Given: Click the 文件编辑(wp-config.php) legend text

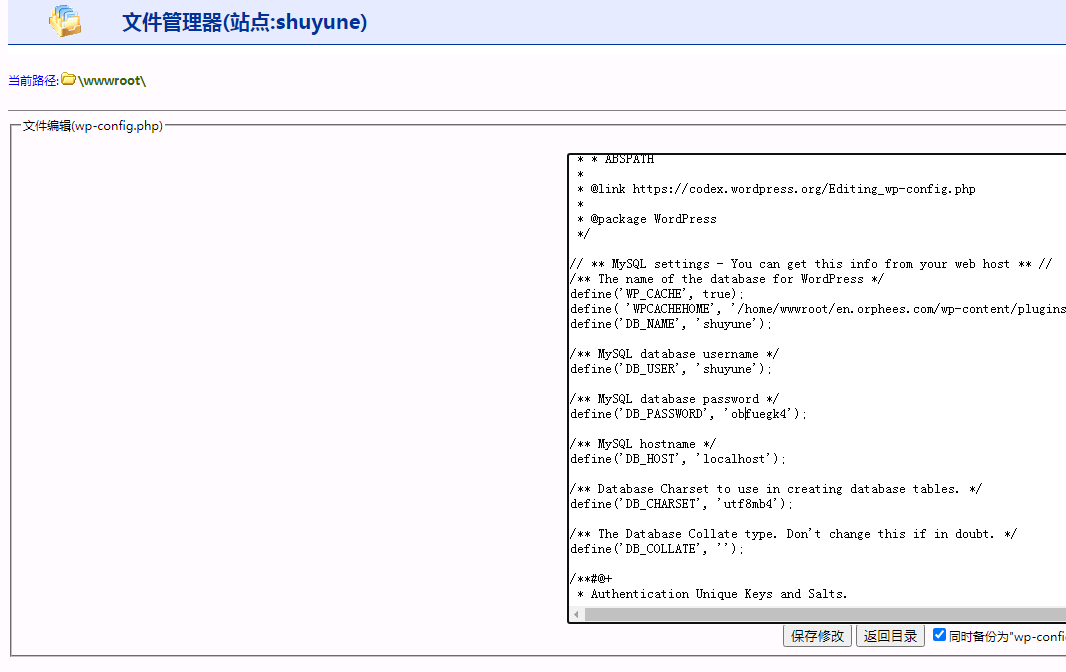Looking at the screenshot, I should pos(93,126).
